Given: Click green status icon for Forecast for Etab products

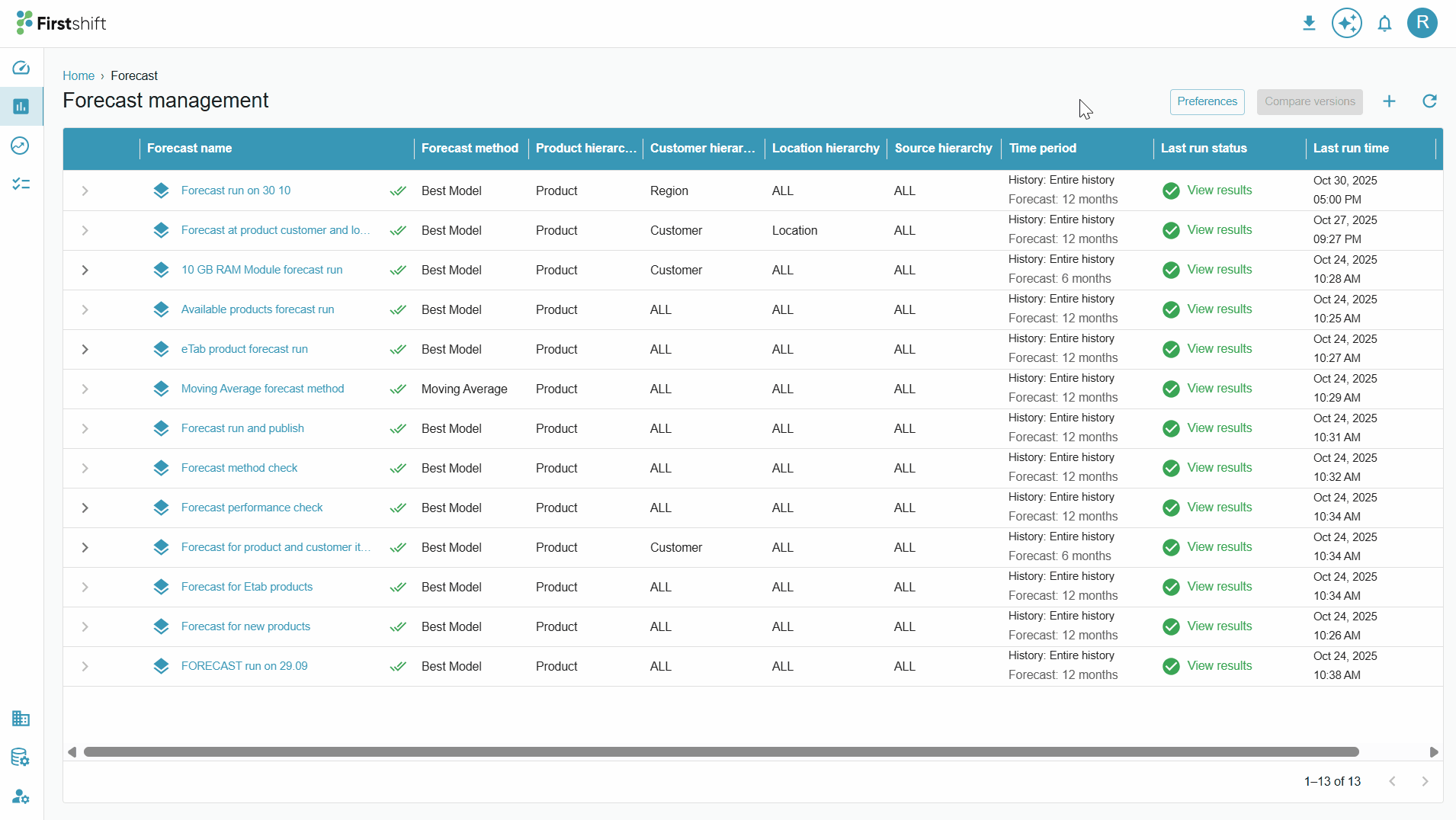Looking at the screenshot, I should coord(1171,587).
